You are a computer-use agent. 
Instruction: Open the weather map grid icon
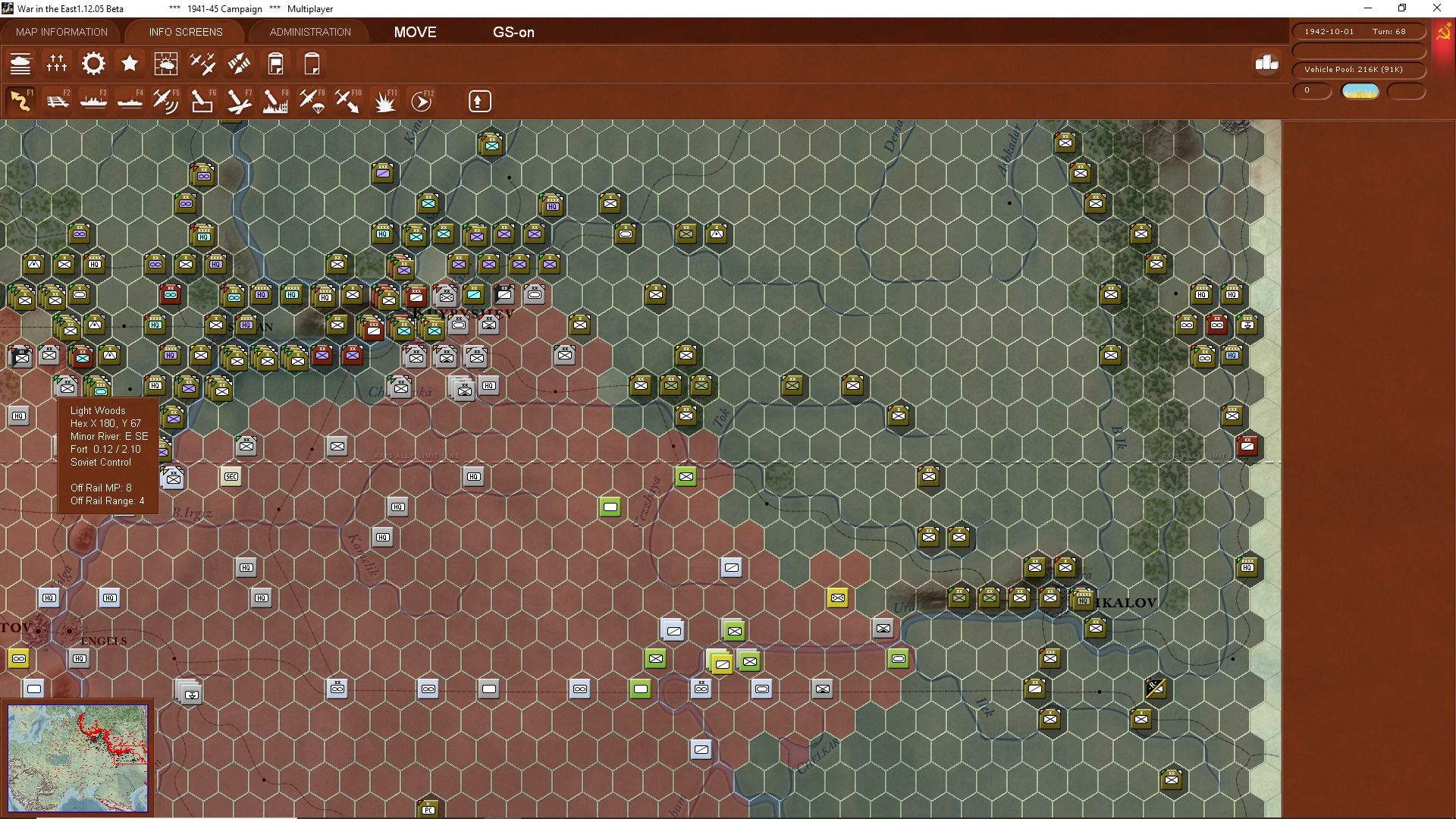(166, 64)
